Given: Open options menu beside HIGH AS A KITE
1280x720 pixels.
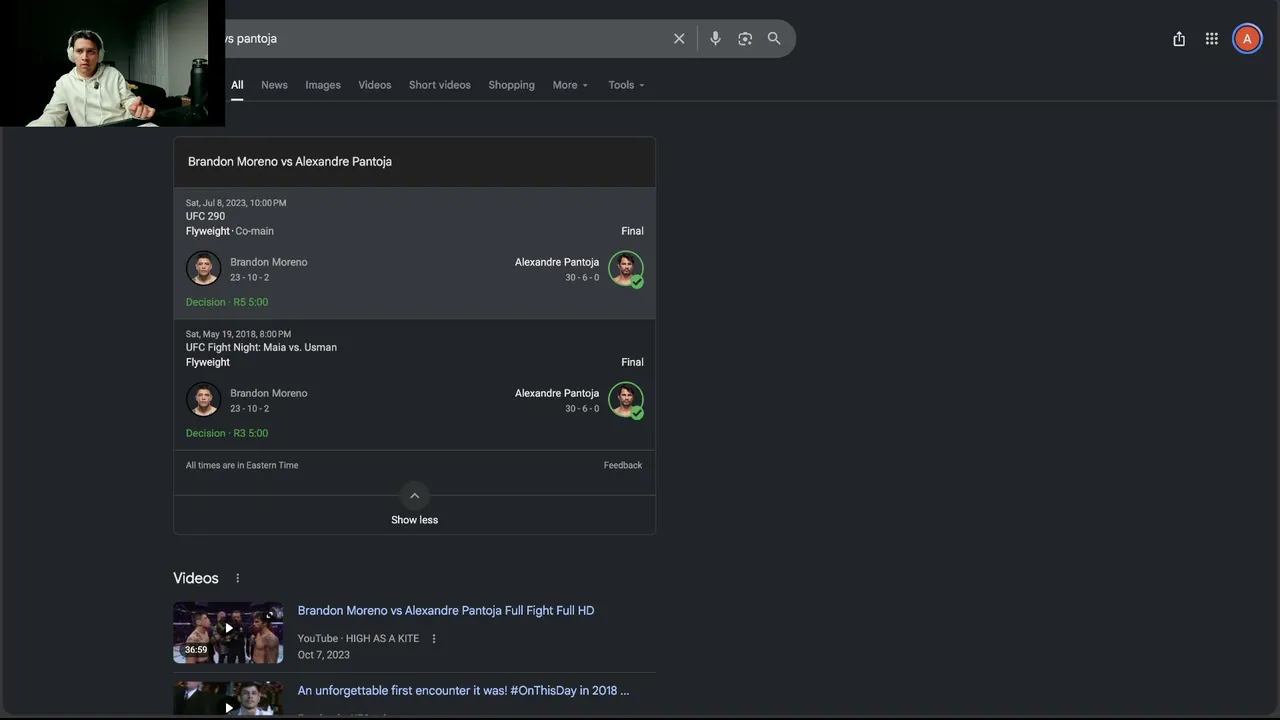Looking at the screenshot, I should tap(434, 639).
